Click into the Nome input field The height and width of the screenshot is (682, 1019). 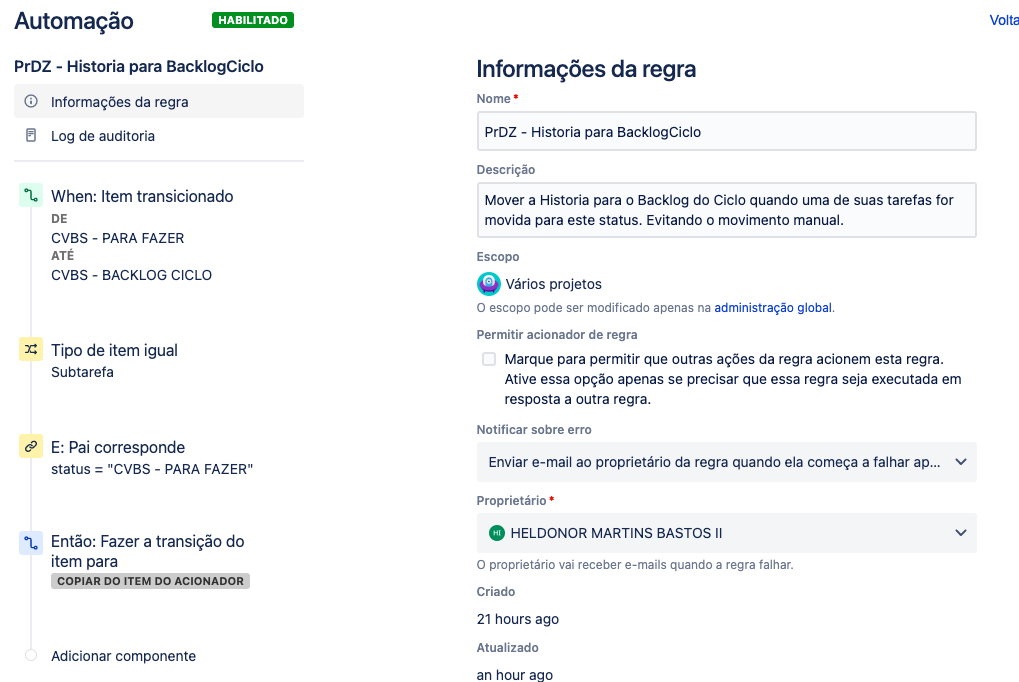point(727,131)
